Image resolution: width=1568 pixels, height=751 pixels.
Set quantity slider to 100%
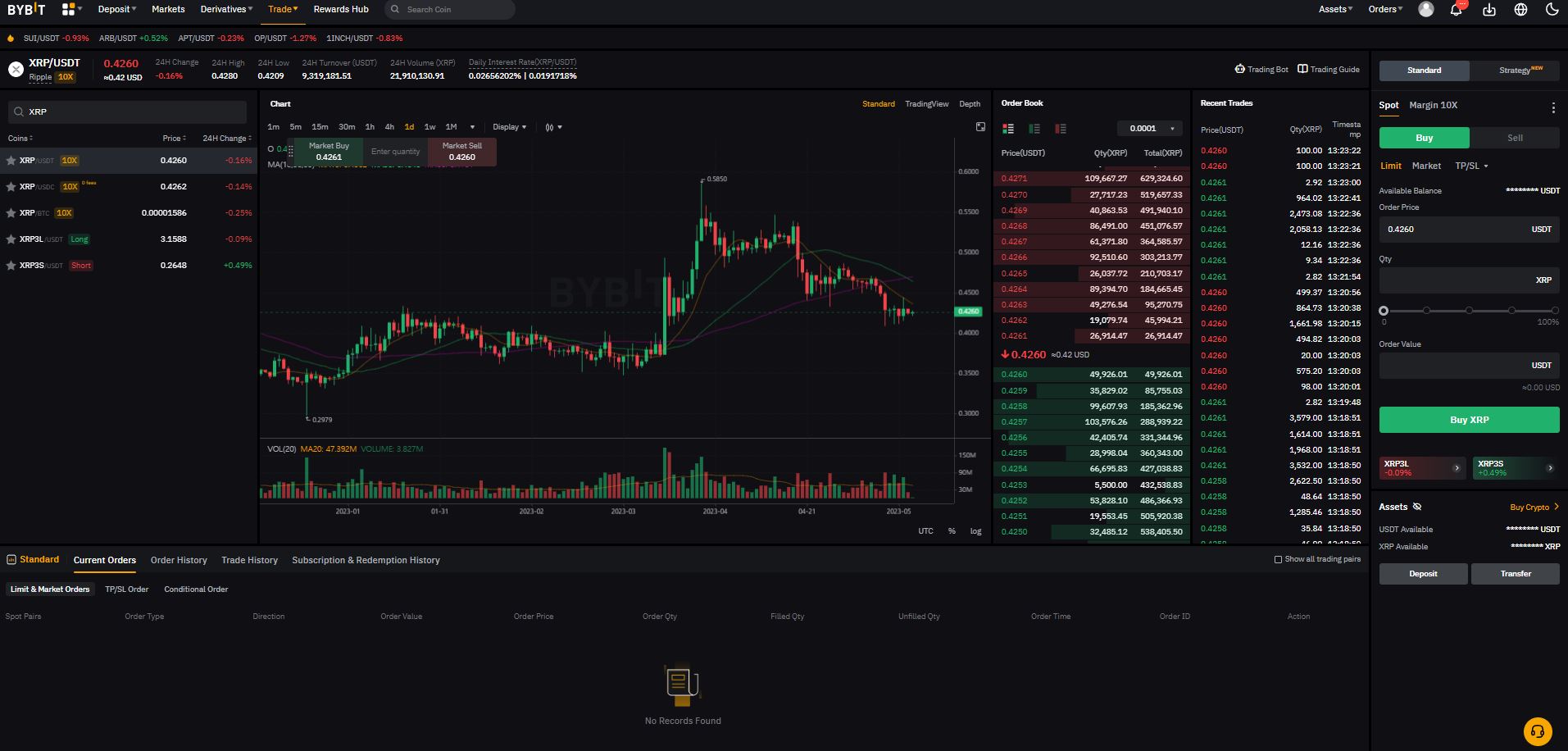click(1555, 311)
